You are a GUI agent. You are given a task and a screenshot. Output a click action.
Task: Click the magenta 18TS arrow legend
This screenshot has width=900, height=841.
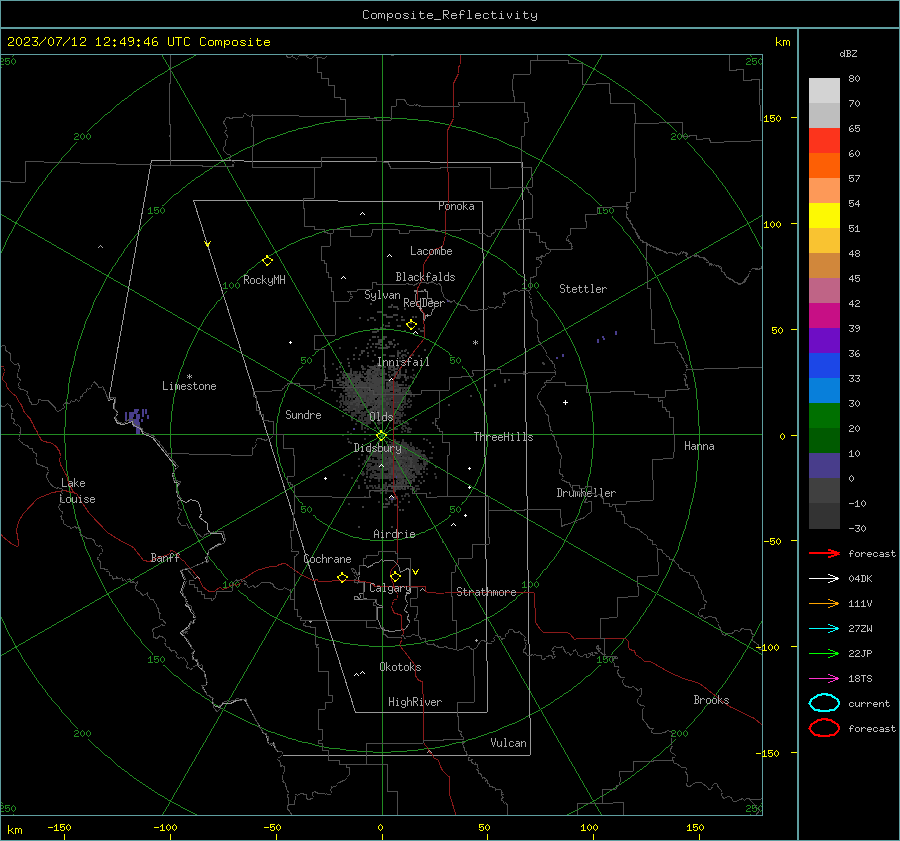(824, 679)
